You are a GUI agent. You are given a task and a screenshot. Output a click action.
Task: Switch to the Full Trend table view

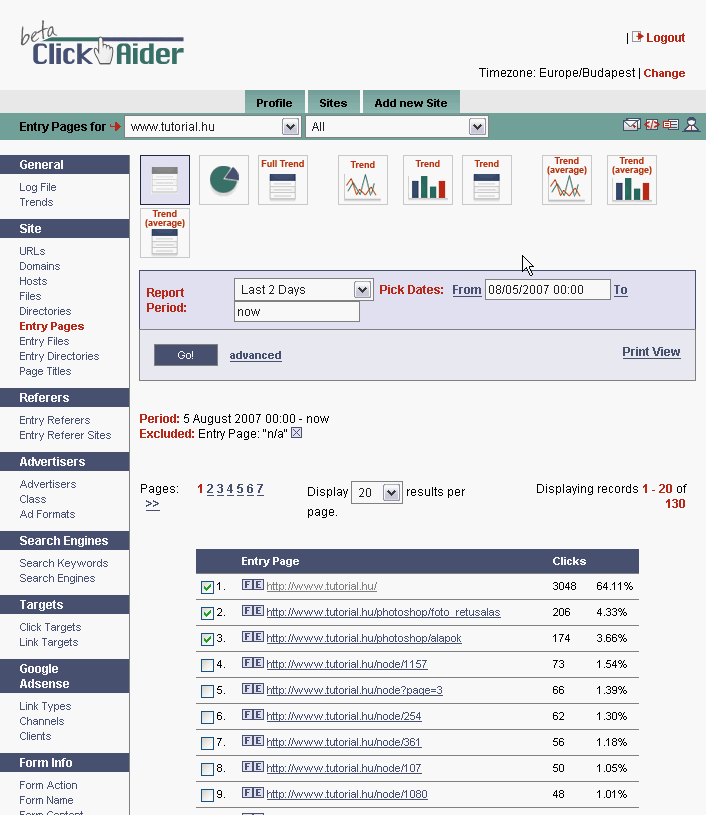tap(283, 180)
